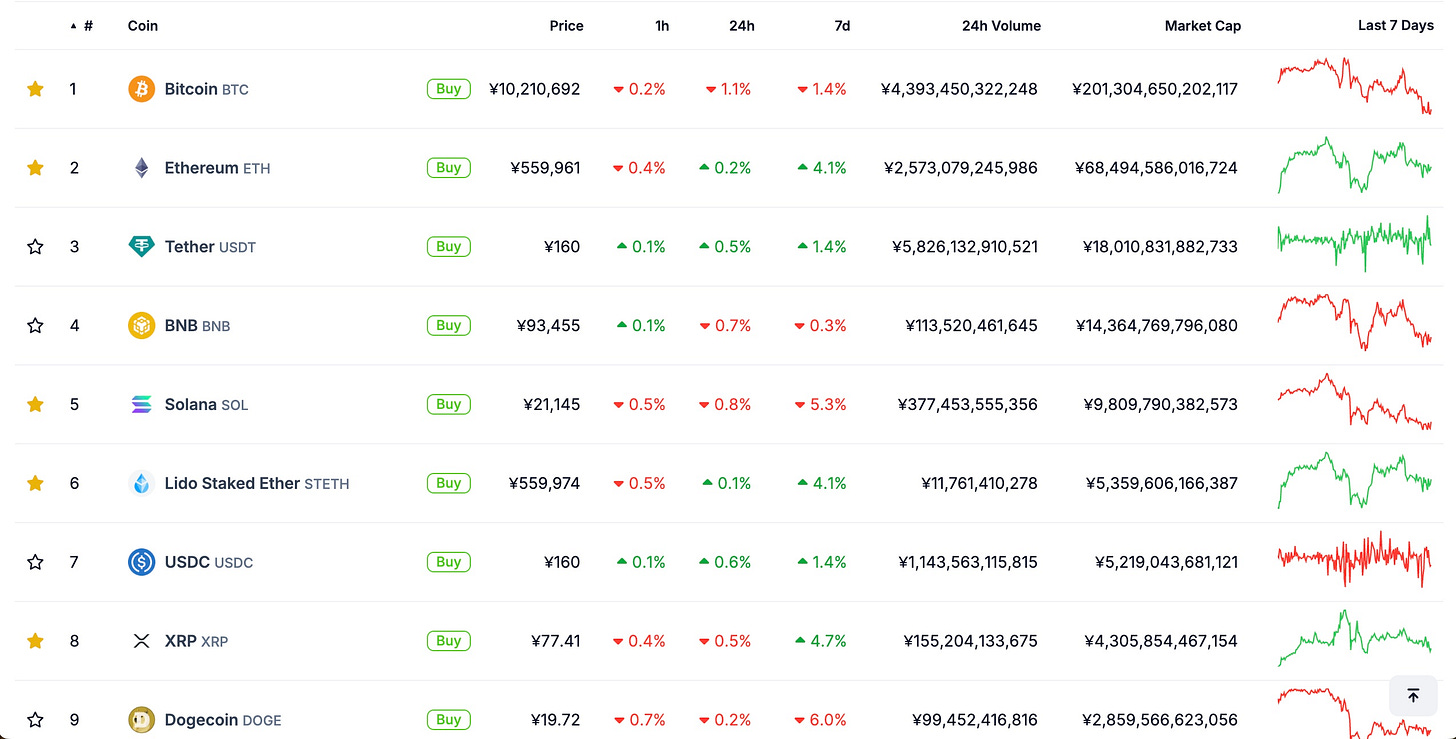Open Bitcoin's 7-day sparkline chart
Viewport: 1456px width, 739px height.
point(1355,86)
